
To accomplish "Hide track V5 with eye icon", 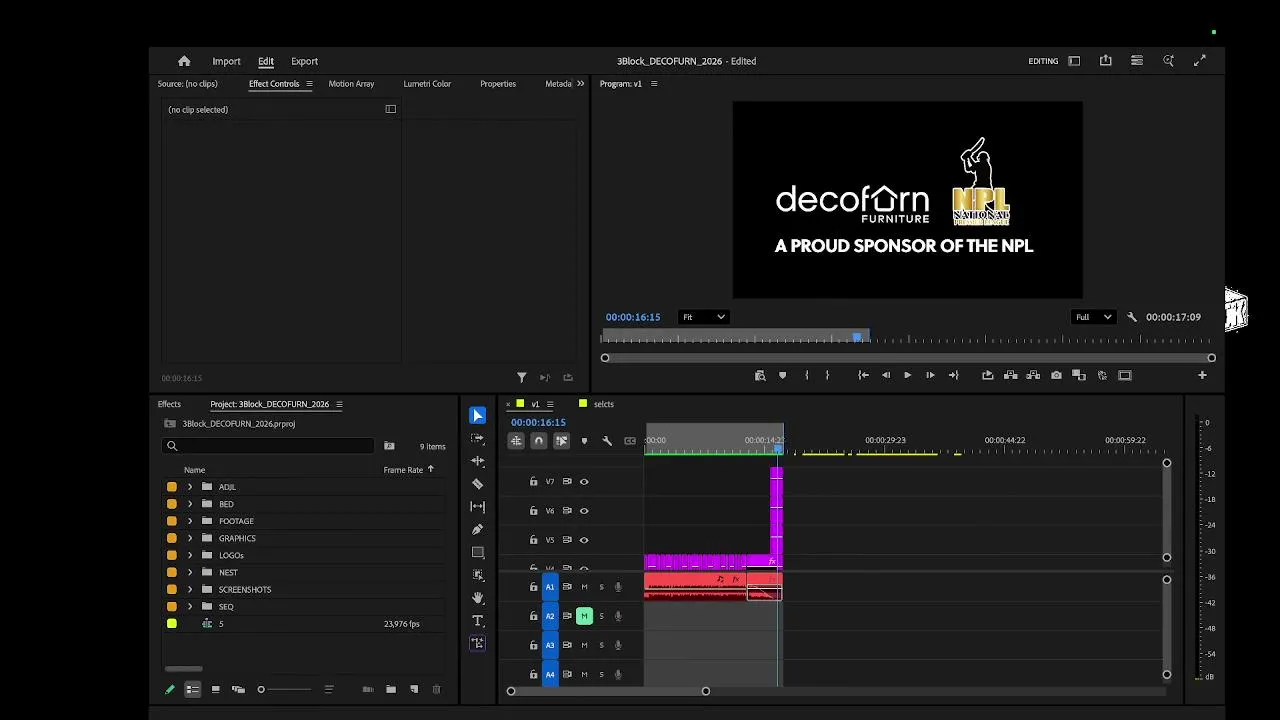I will pos(584,540).
